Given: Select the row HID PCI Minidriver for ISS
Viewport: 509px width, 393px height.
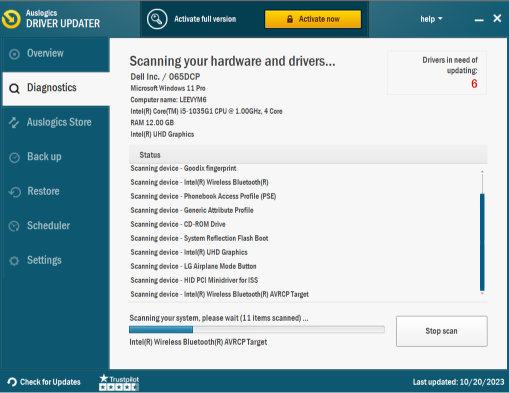Looking at the screenshot, I should pos(194,280).
